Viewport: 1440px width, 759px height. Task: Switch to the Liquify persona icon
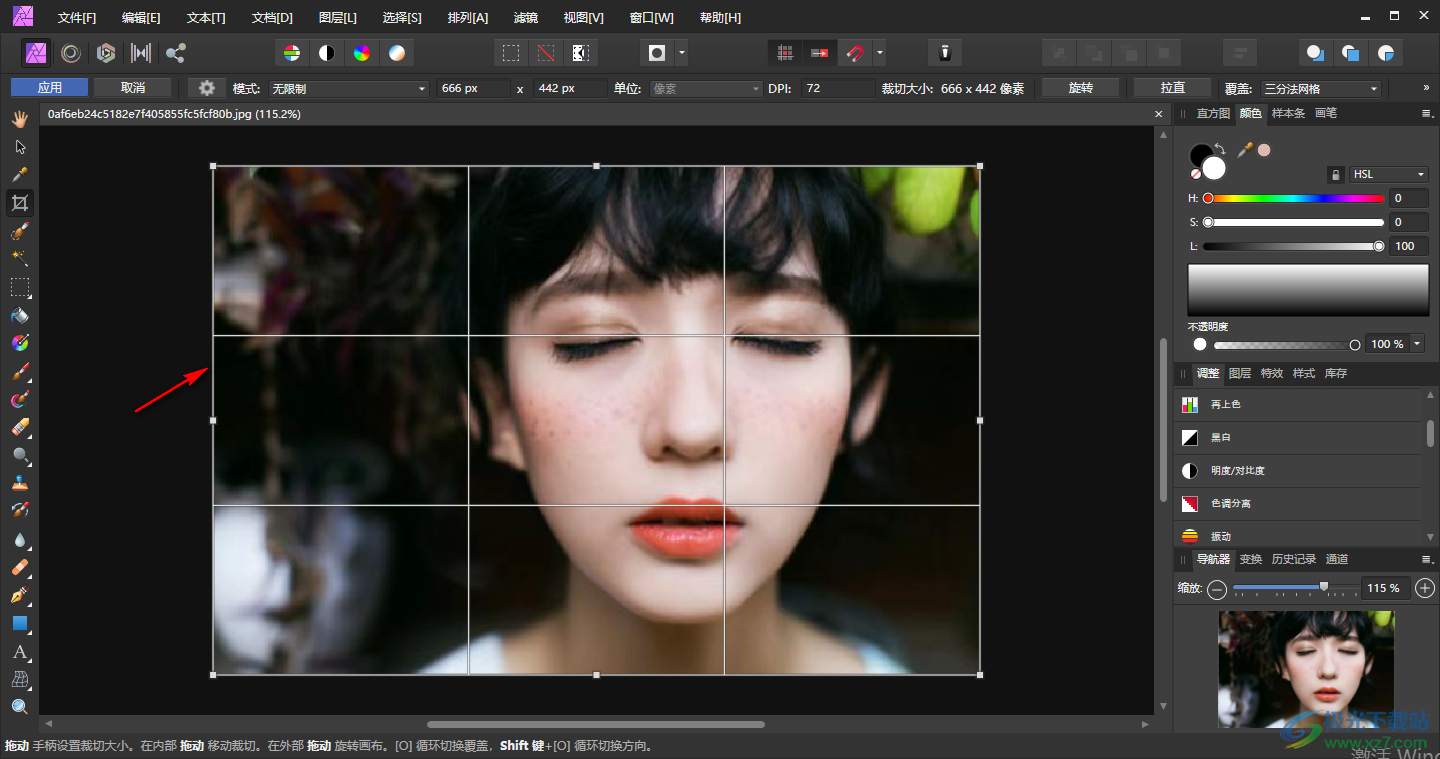70,53
